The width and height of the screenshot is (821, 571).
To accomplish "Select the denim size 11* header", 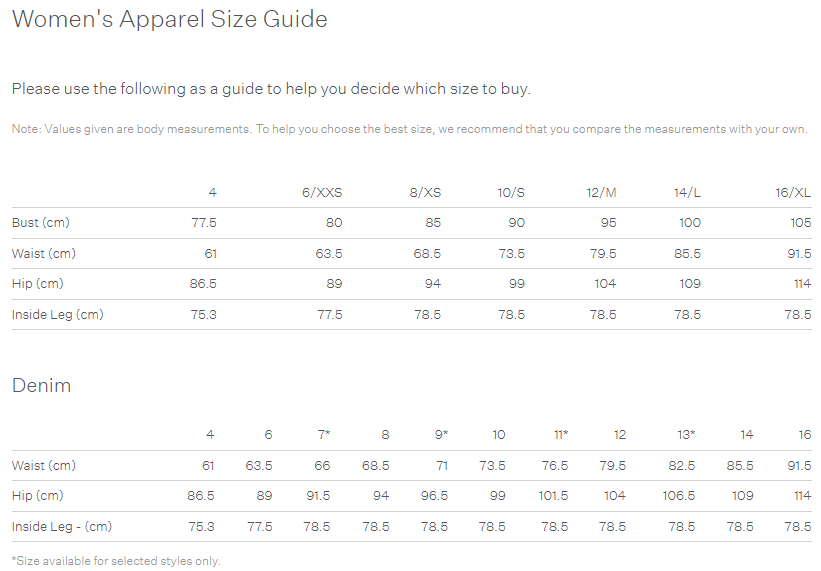I will (x=561, y=434).
